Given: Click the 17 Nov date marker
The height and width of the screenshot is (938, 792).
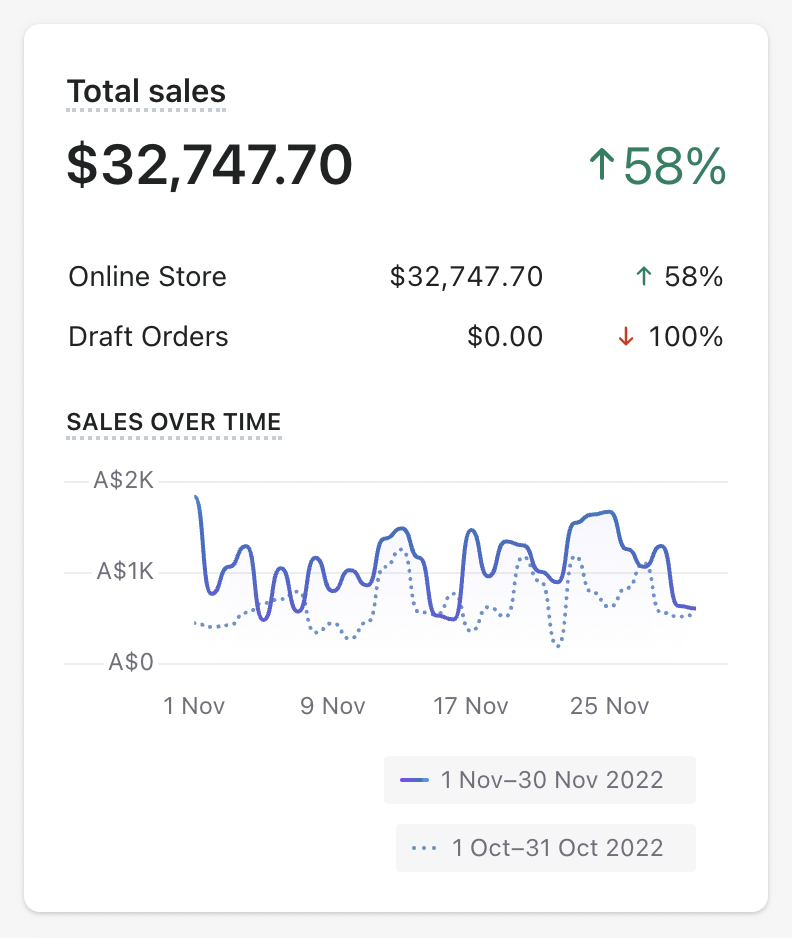Looking at the screenshot, I should (x=470, y=706).
